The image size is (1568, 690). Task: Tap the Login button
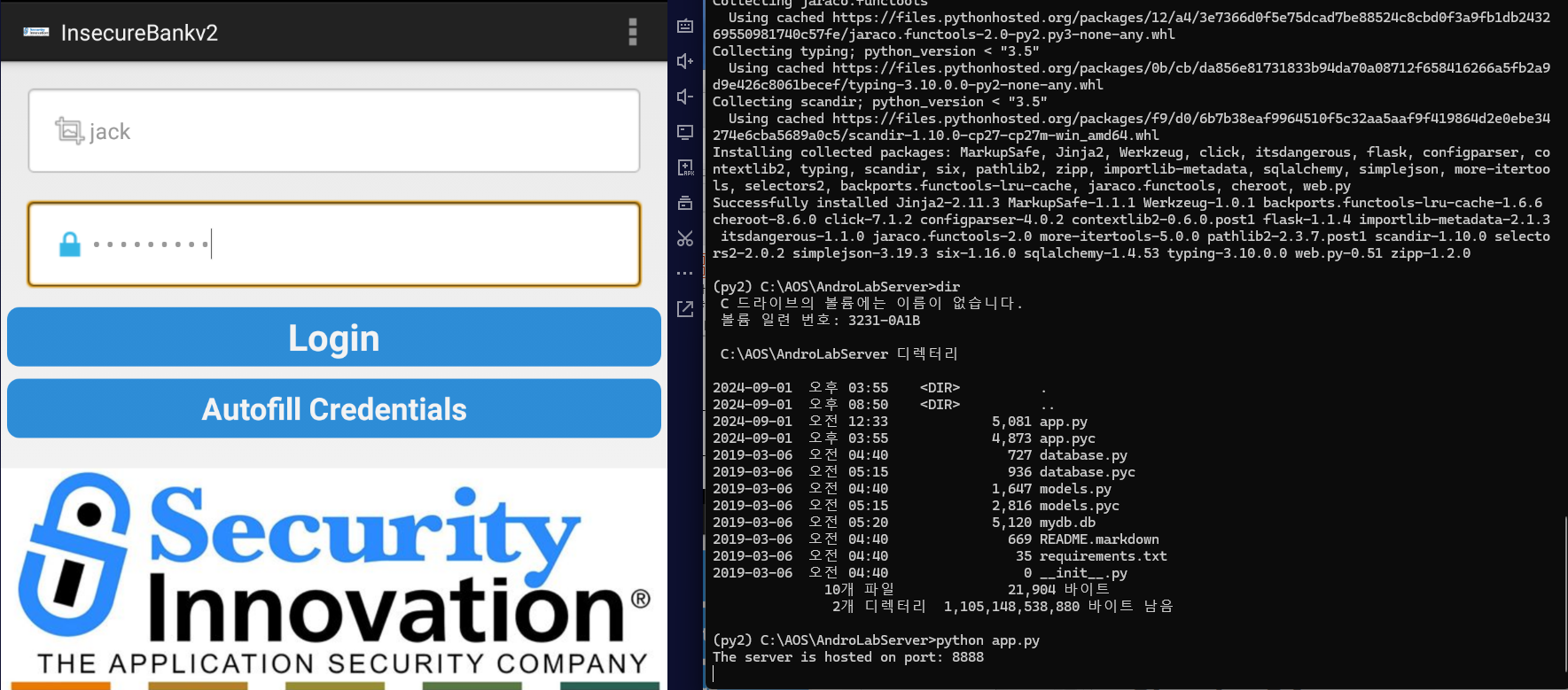(334, 337)
